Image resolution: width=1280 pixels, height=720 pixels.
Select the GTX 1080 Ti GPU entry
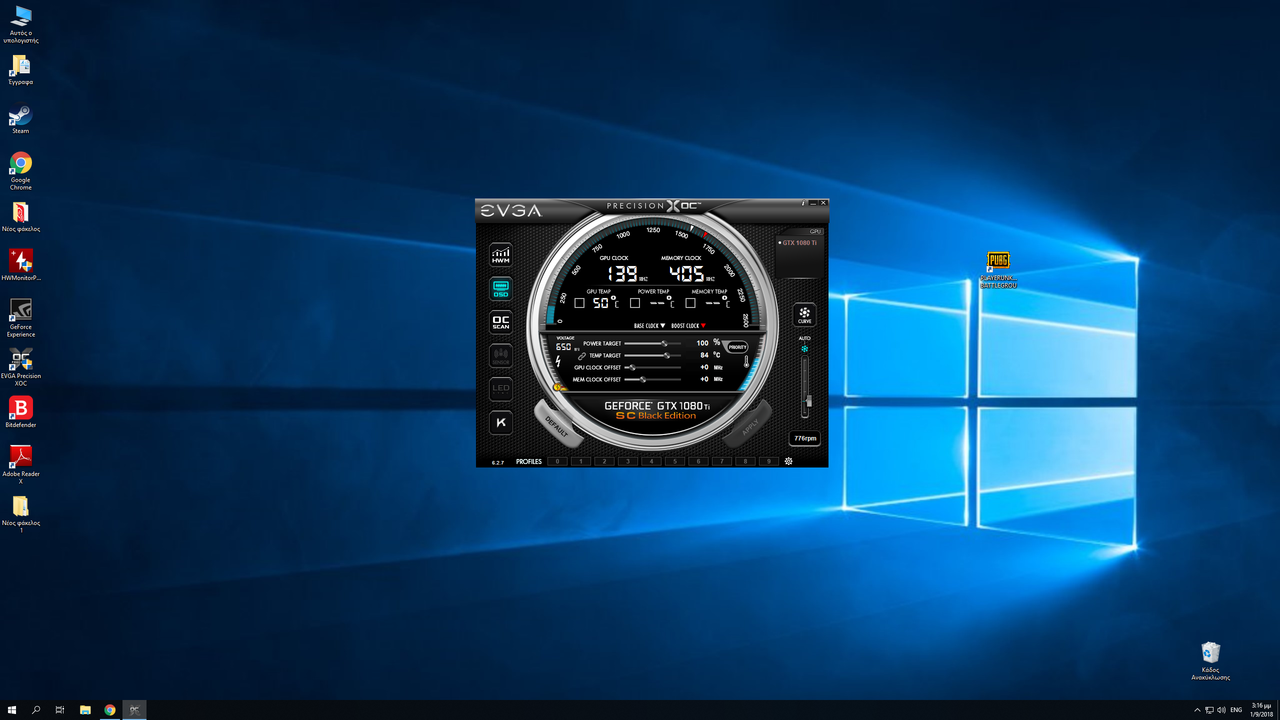799,243
